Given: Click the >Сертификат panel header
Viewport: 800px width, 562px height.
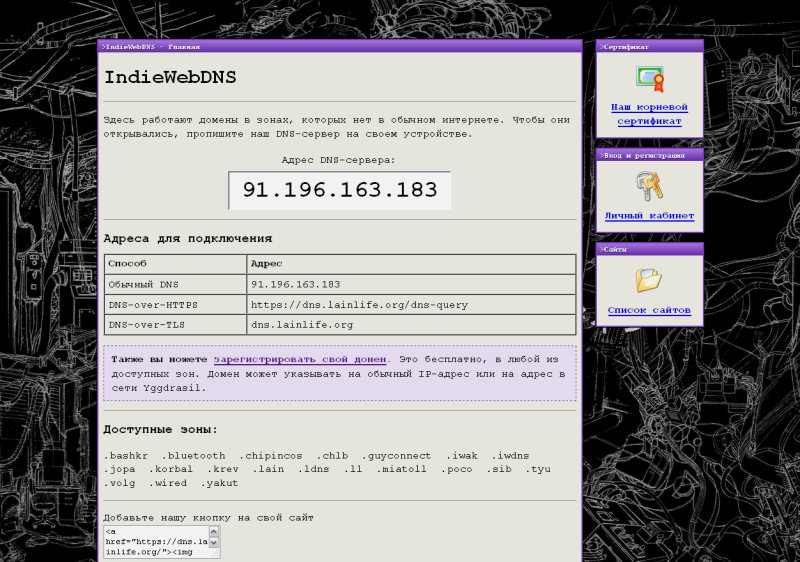Looking at the screenshot, I should (x=649, y=46).
